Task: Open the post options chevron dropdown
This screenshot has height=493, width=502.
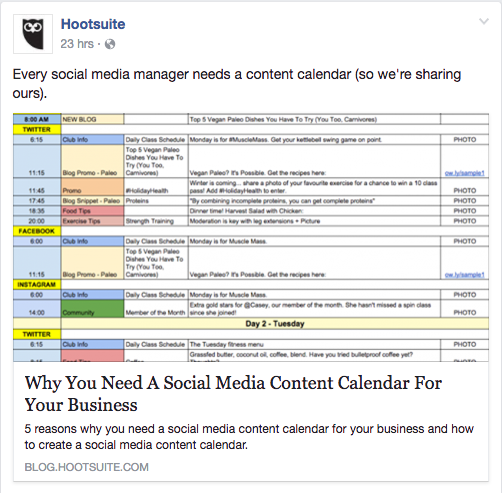Action: coord(484,21)
